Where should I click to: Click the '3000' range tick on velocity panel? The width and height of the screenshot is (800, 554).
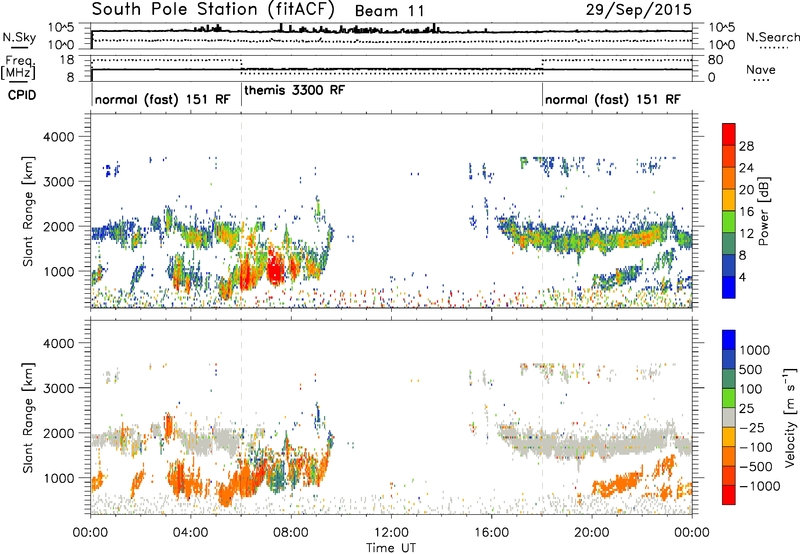point(58,388)
